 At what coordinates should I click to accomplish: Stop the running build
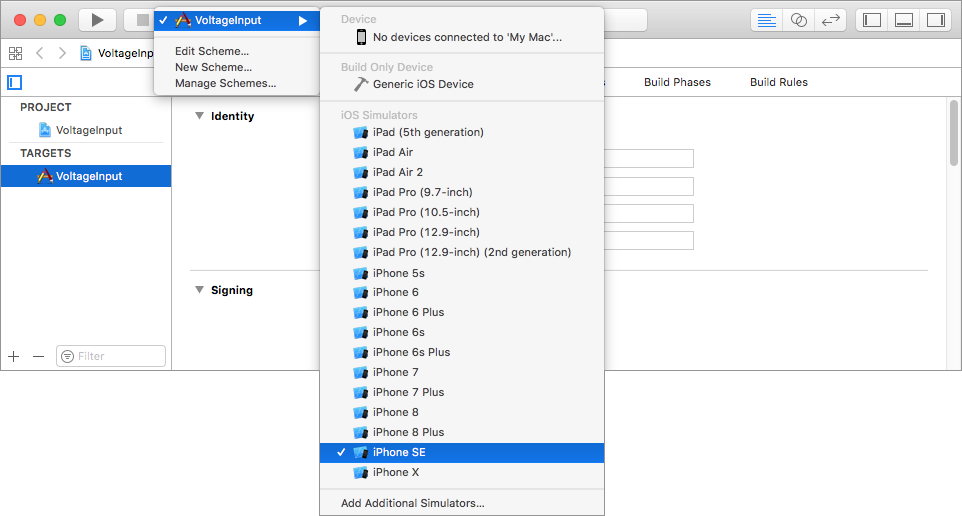click(139, 20)
